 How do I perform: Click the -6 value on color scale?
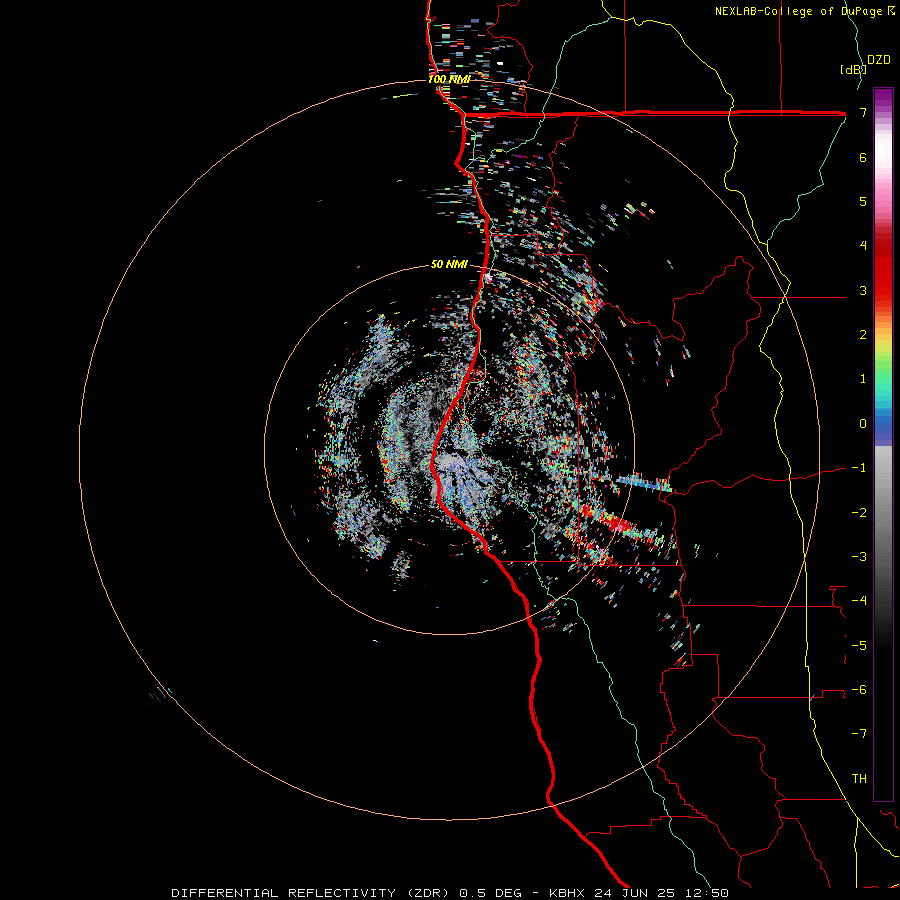pos(859,690)
